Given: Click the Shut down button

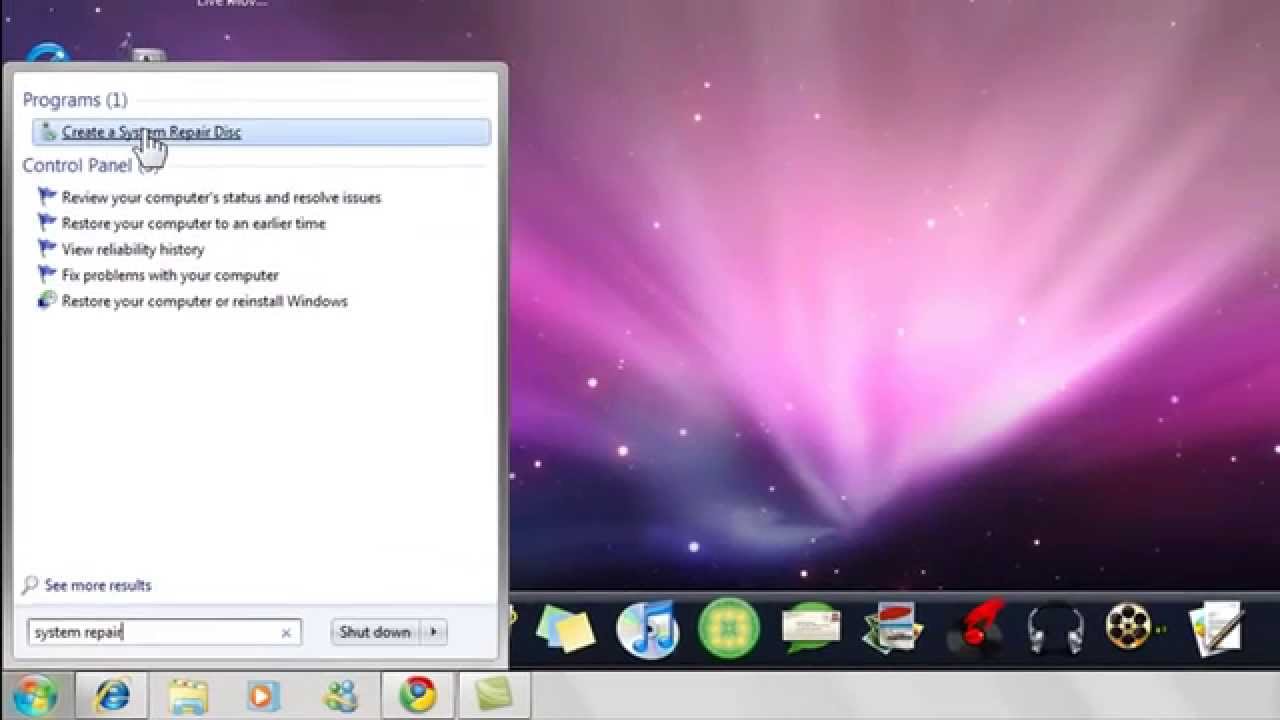Looking at the screenshot, I should 375,632.
